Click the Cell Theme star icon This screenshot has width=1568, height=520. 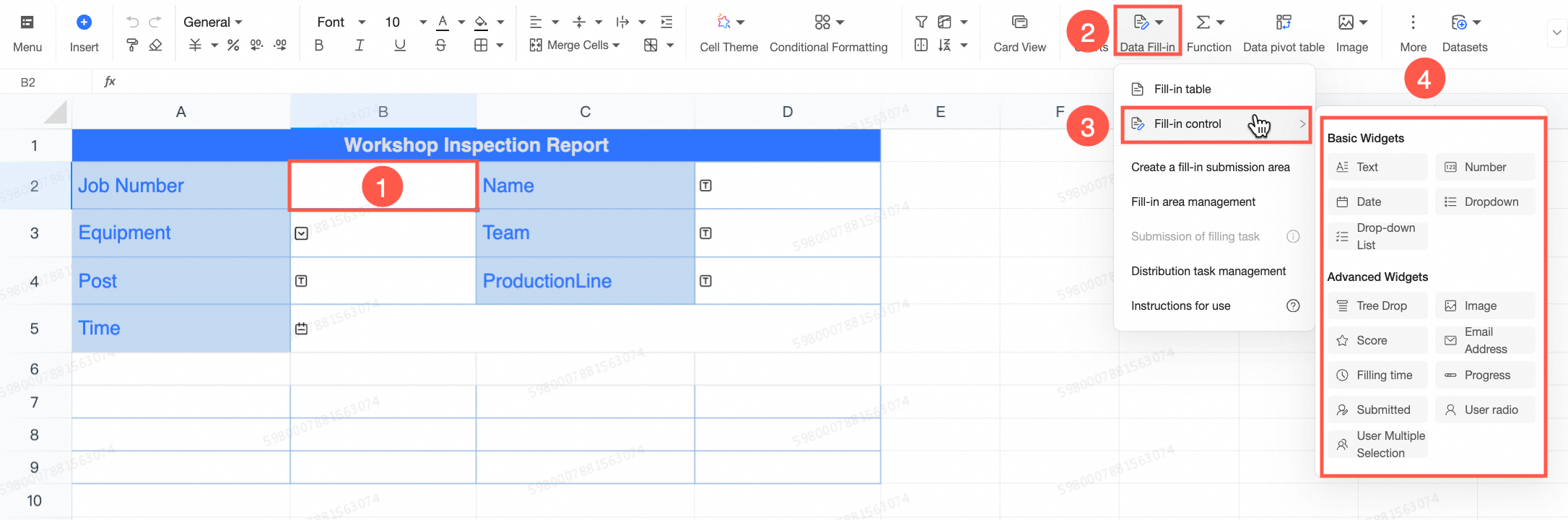(x=723, y=22)
